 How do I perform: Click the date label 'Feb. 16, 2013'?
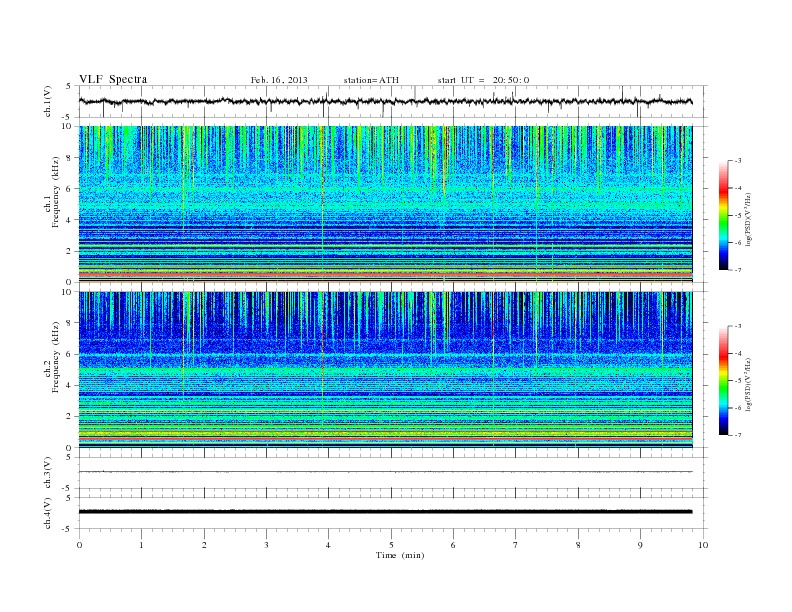click(279, 80)
